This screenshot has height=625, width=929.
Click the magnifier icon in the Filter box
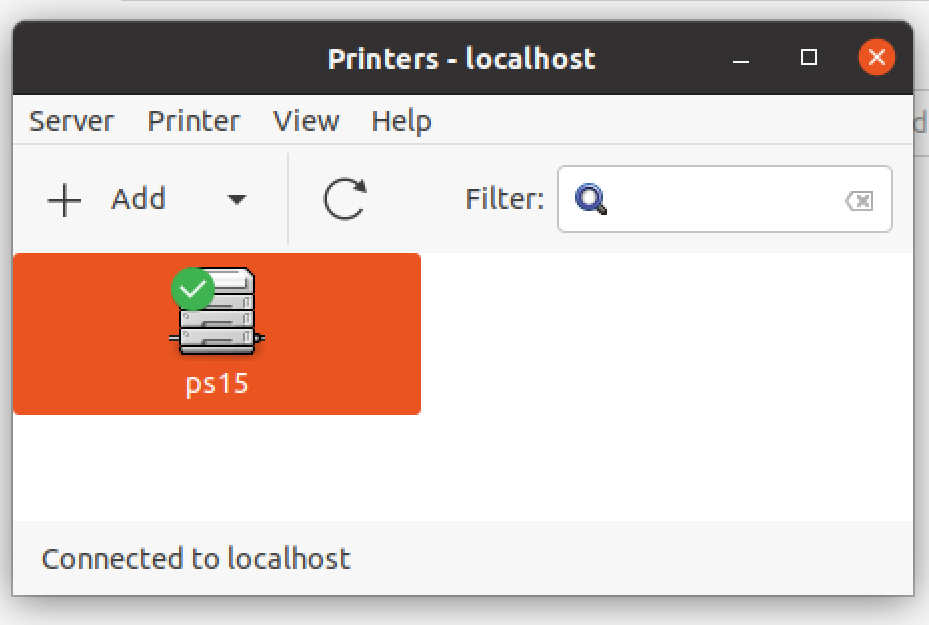point(591,200)
